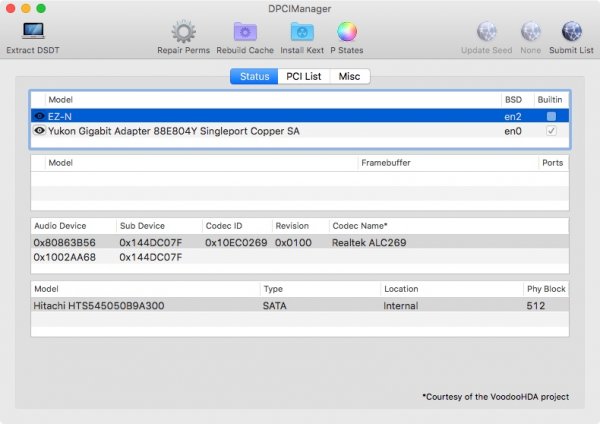The height and width of the screenshot is (424, 600).
Task: Click the Phy Block column header
Action: (x=546, y=289)
